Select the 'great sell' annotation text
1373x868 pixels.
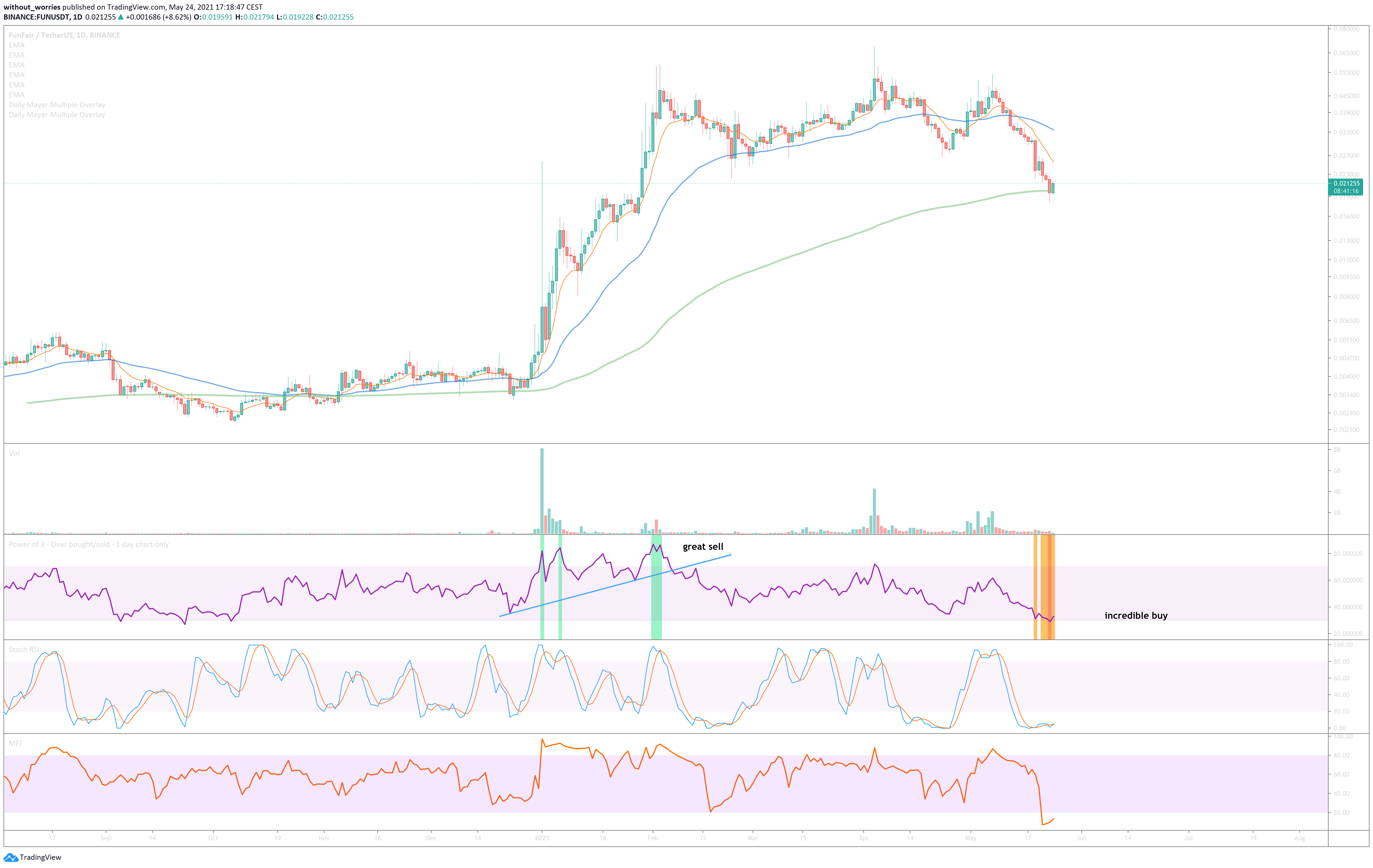(703, 547)
